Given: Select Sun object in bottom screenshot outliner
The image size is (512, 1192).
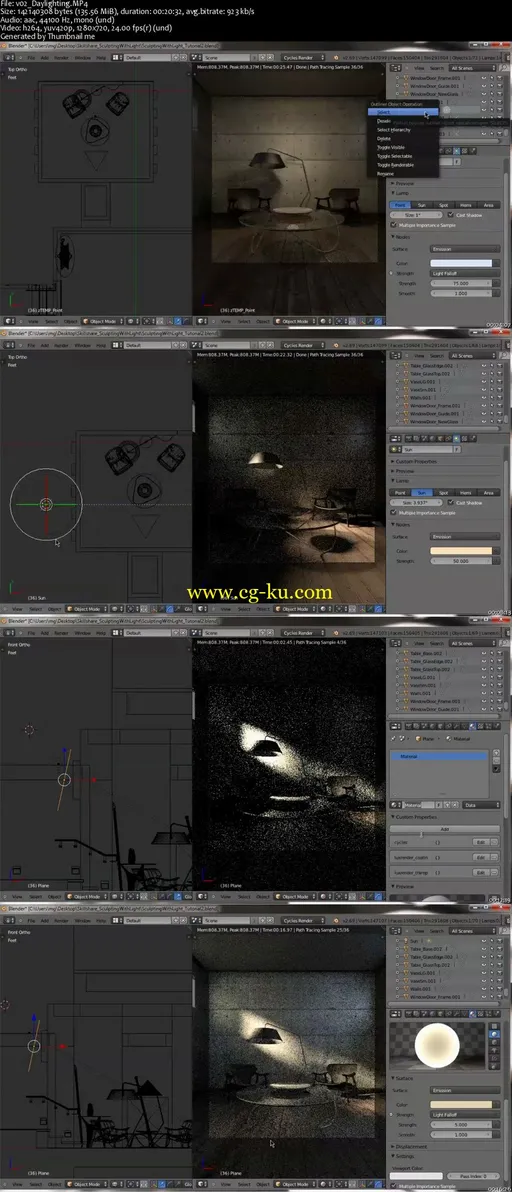Looking at the screenshot, I should [x=415, y=940].
